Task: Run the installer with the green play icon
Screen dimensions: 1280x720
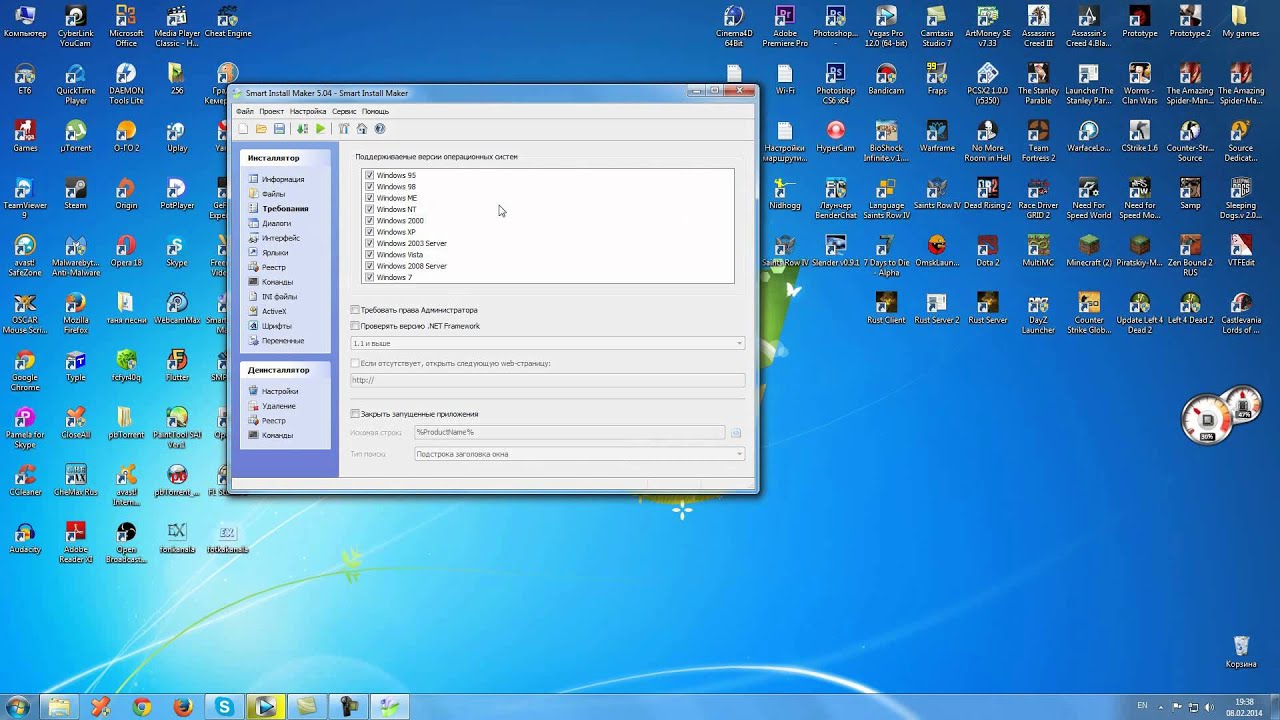Action: click(320, 129)
